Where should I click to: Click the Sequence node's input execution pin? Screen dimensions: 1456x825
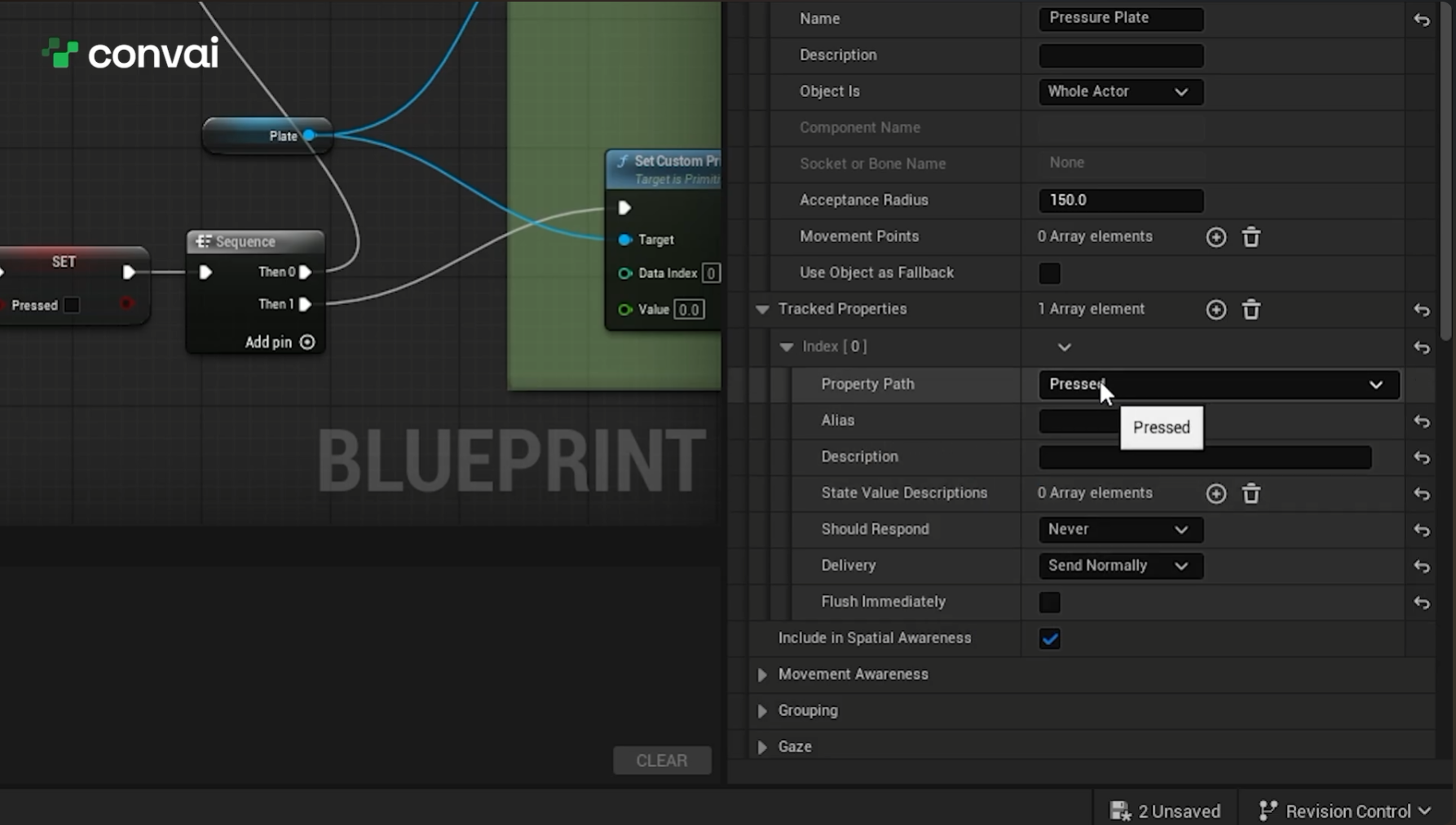pos(205,272)
